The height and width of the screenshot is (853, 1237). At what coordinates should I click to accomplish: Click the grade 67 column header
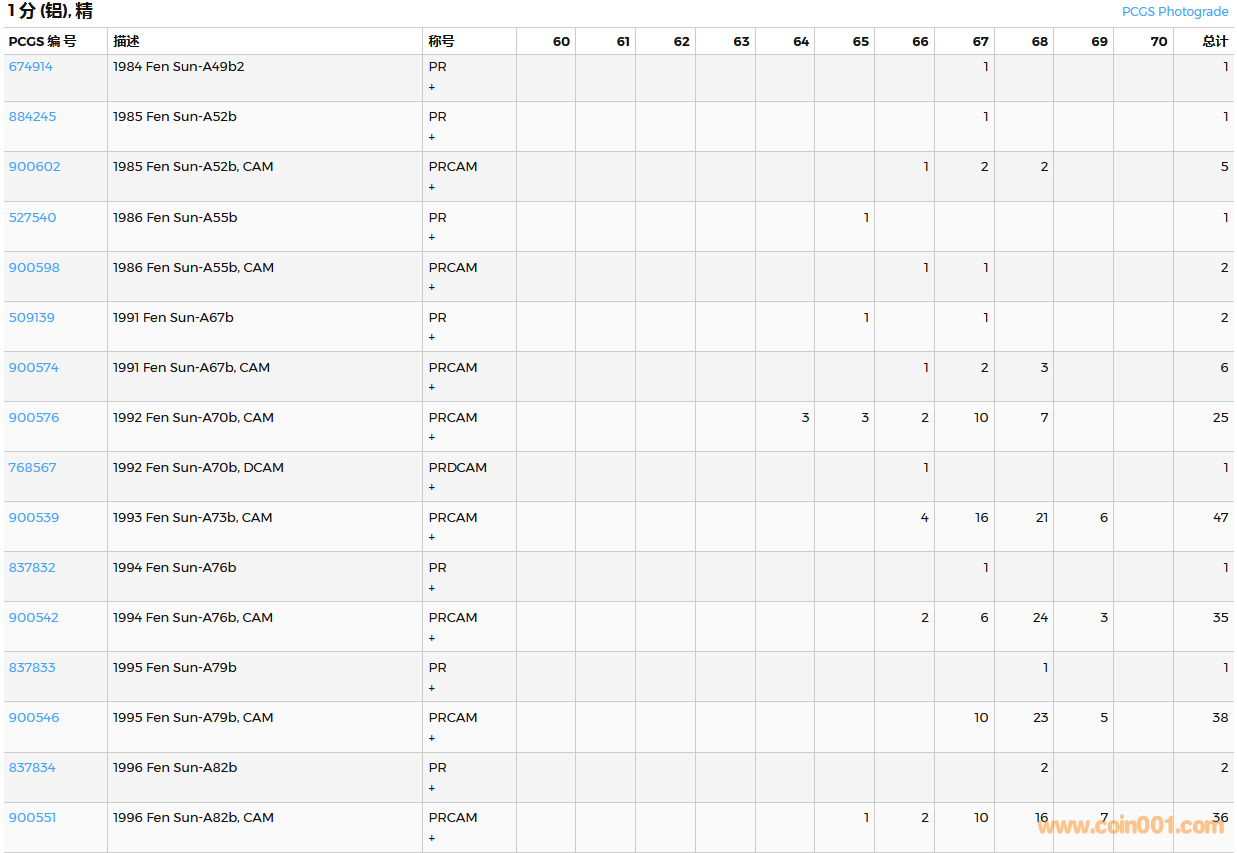click(980, 42)
